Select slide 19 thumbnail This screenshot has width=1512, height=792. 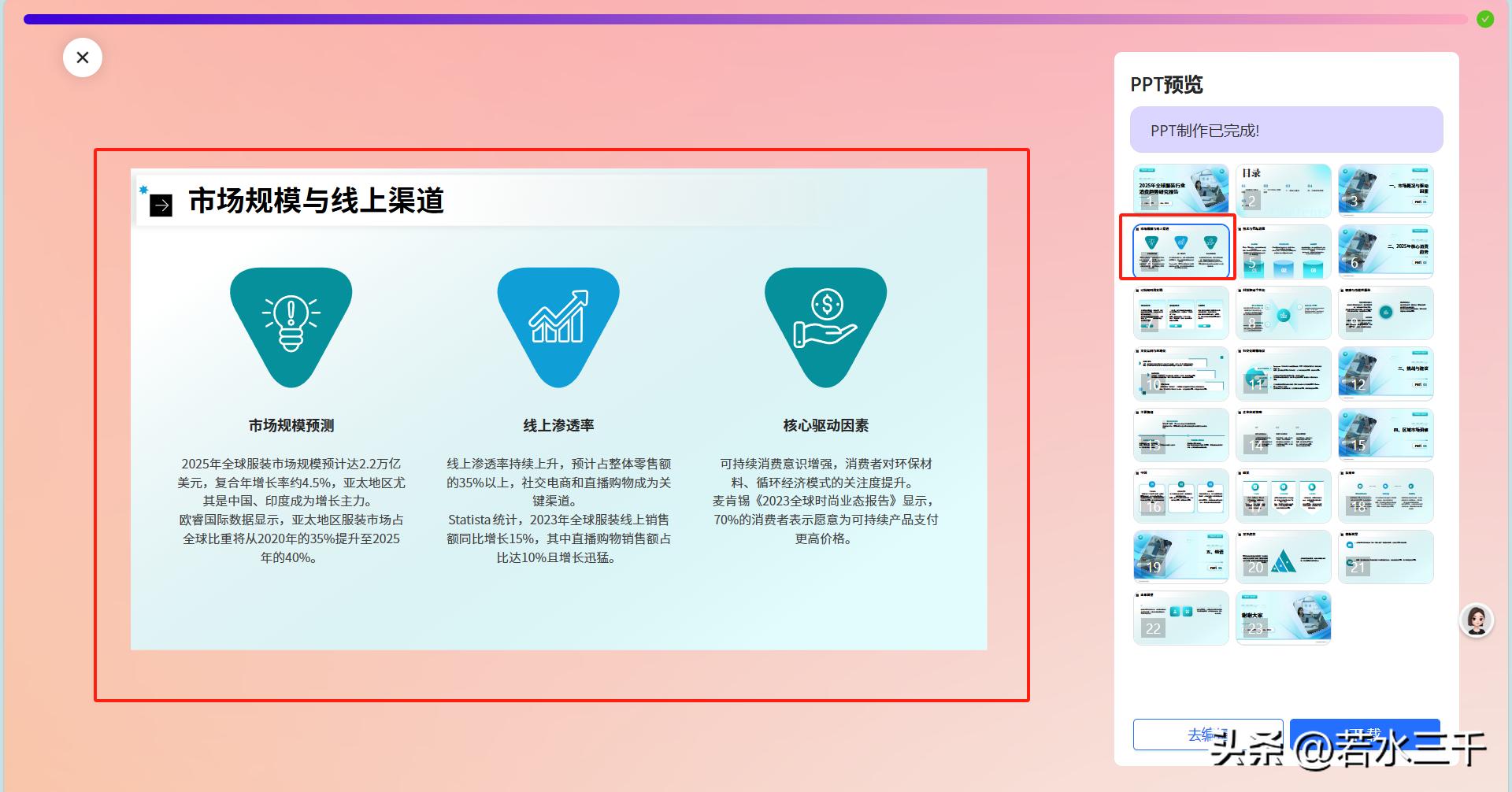tap(1181, 557)
